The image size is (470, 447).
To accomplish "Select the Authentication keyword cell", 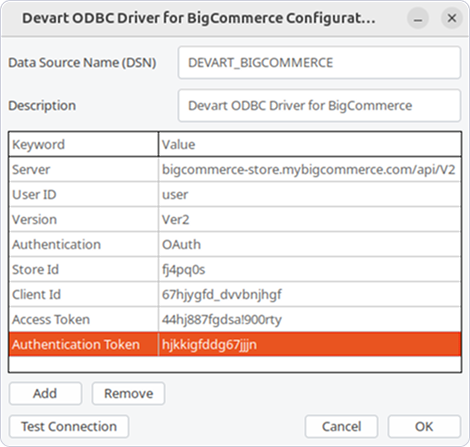I will (x=84, y=245).
